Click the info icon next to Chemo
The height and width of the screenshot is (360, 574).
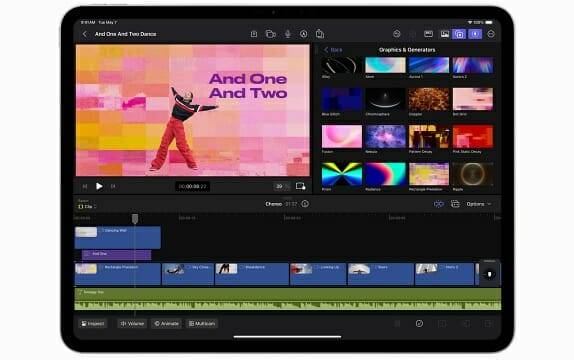point(305,204)
